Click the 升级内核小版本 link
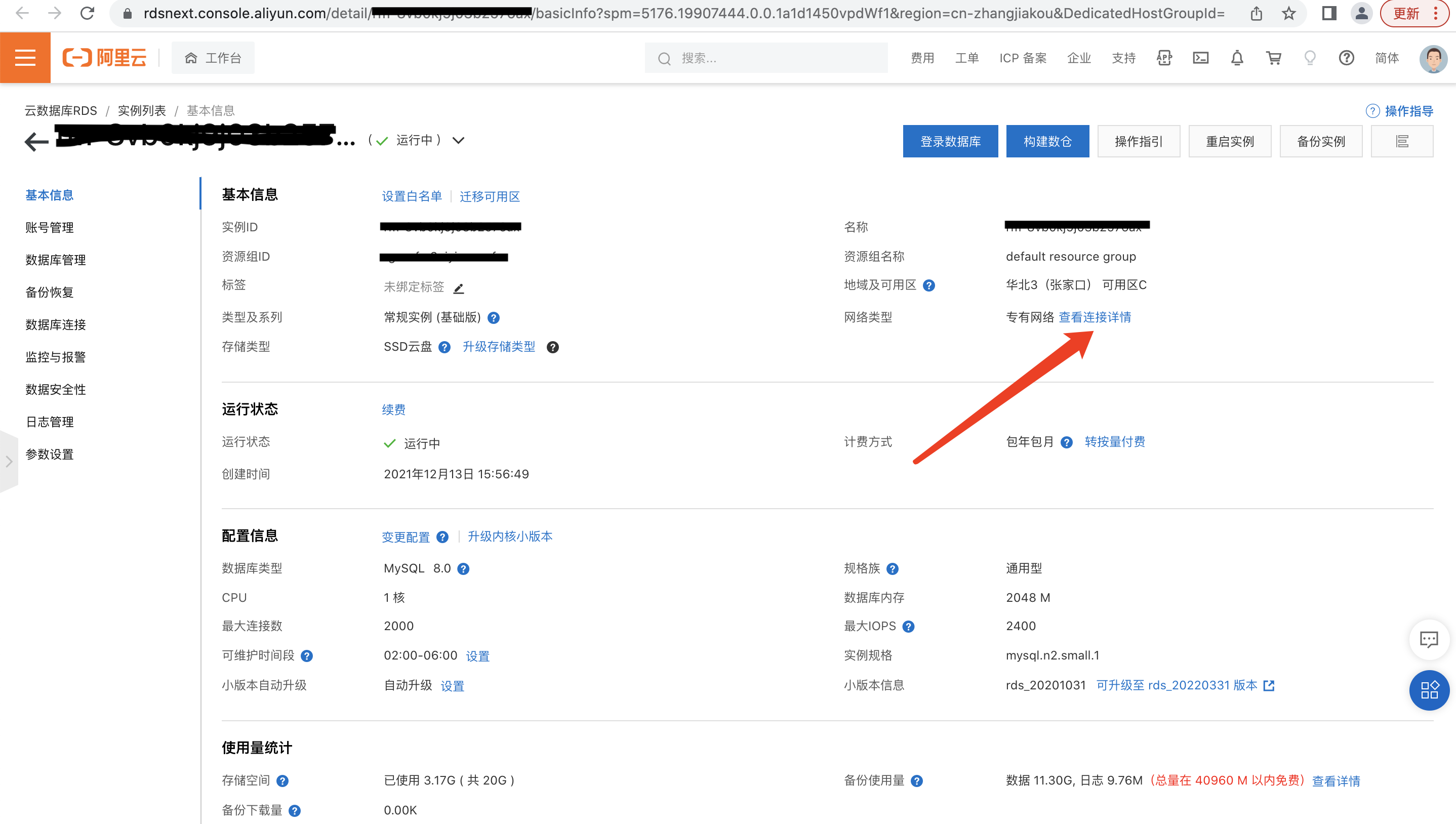This screenshot has width=1456, height=824. [x=510, y=536]
